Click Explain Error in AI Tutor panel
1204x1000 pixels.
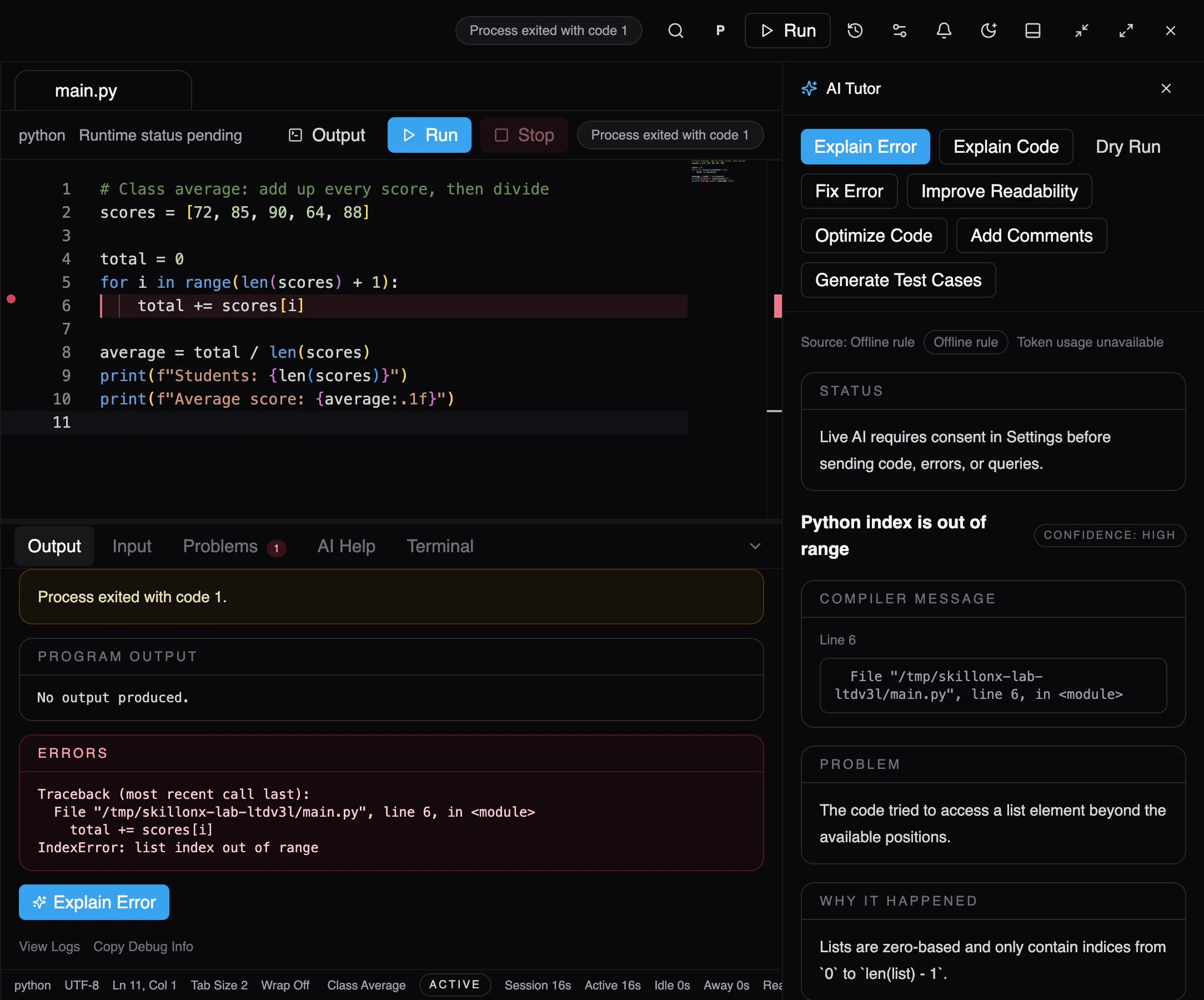pyautogui.click(x=865, y=147)
